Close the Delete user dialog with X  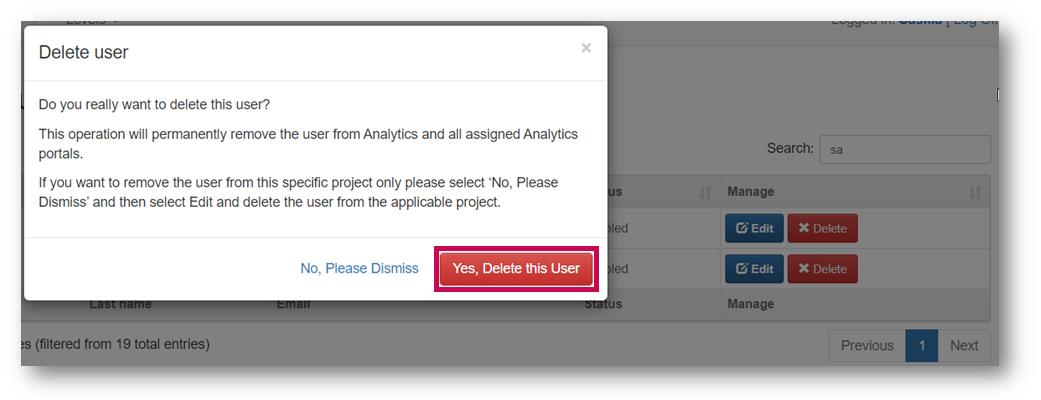point(586,48)
